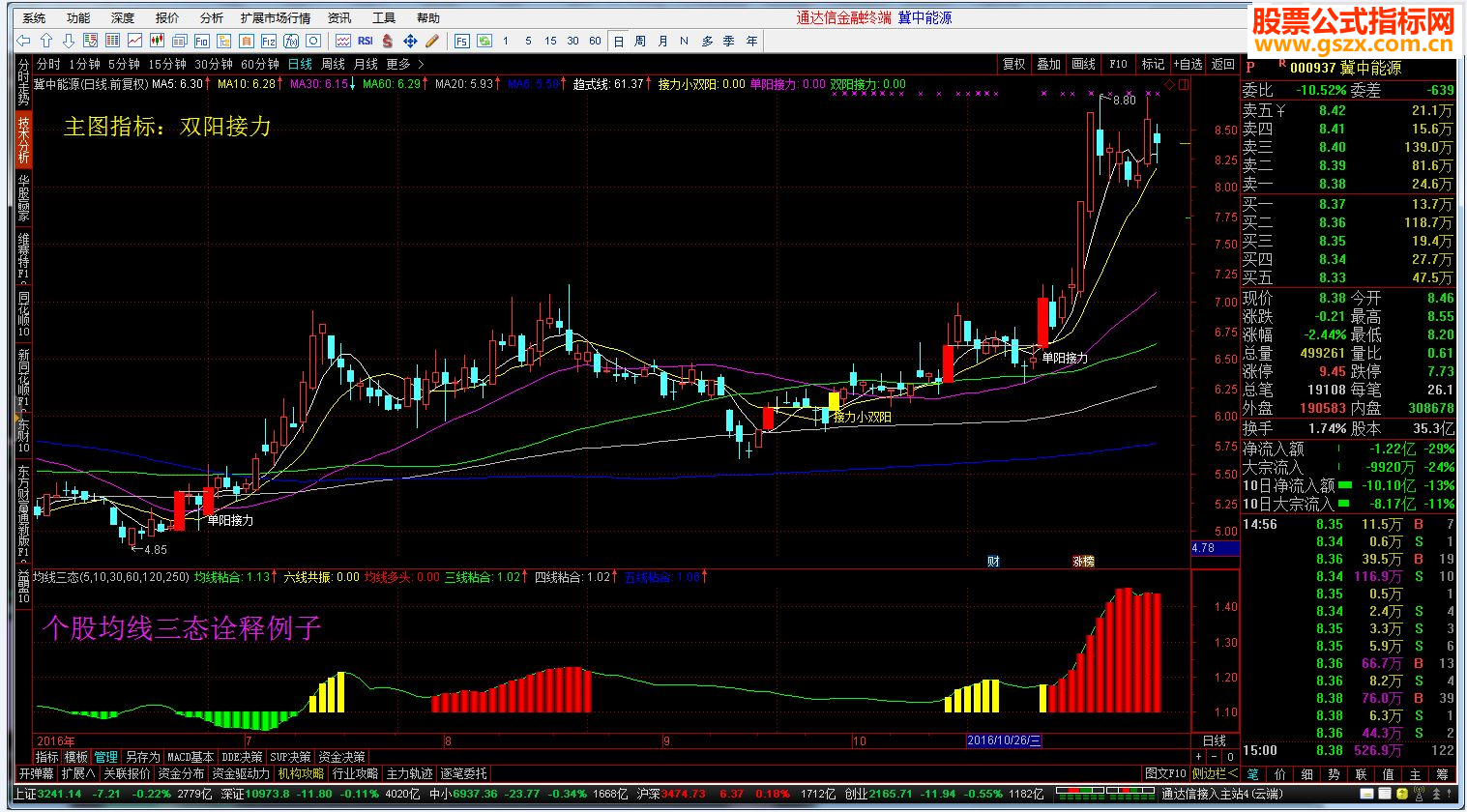Select the 笔 tab below the tick list
The width and height of the screenshot is (1467, 812).
click(1252, 774)
